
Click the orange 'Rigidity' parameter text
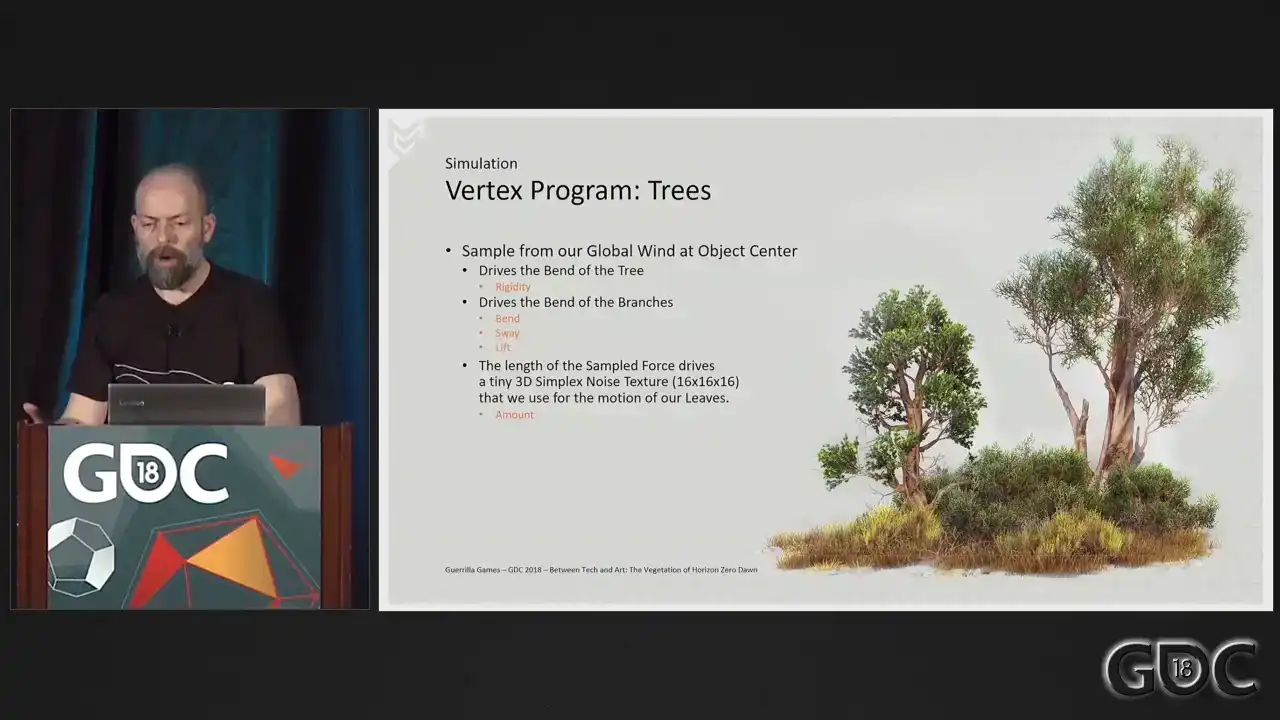pyautogui.click(x=513, y=287)
